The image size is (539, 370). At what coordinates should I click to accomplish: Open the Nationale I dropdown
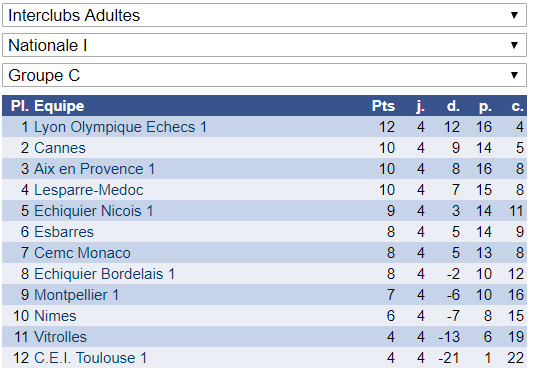[x=264, y=45]
